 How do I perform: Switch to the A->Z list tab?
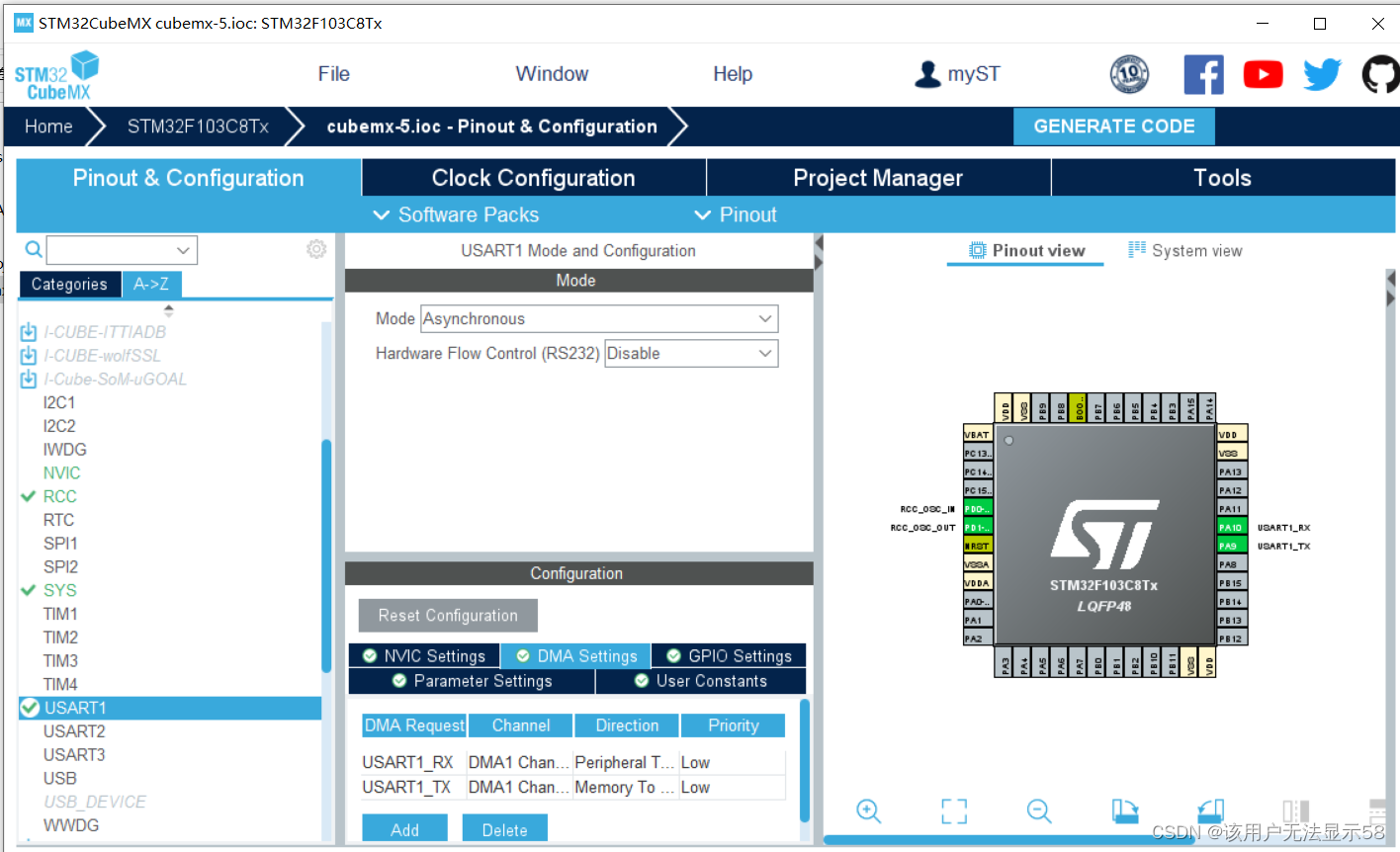click(x=151, y=284)
